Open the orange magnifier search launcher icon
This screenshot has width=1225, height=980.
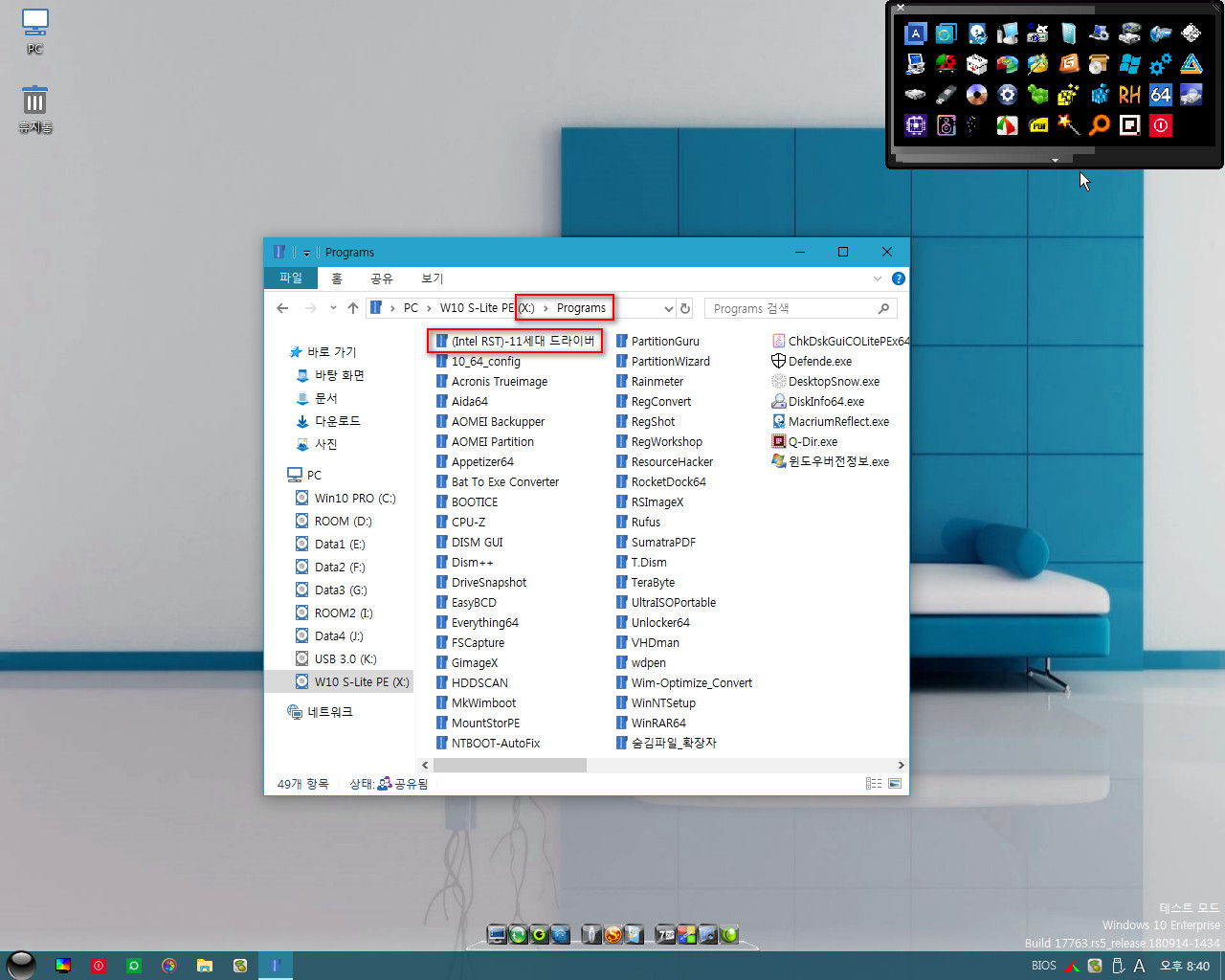pos(1100,125)
